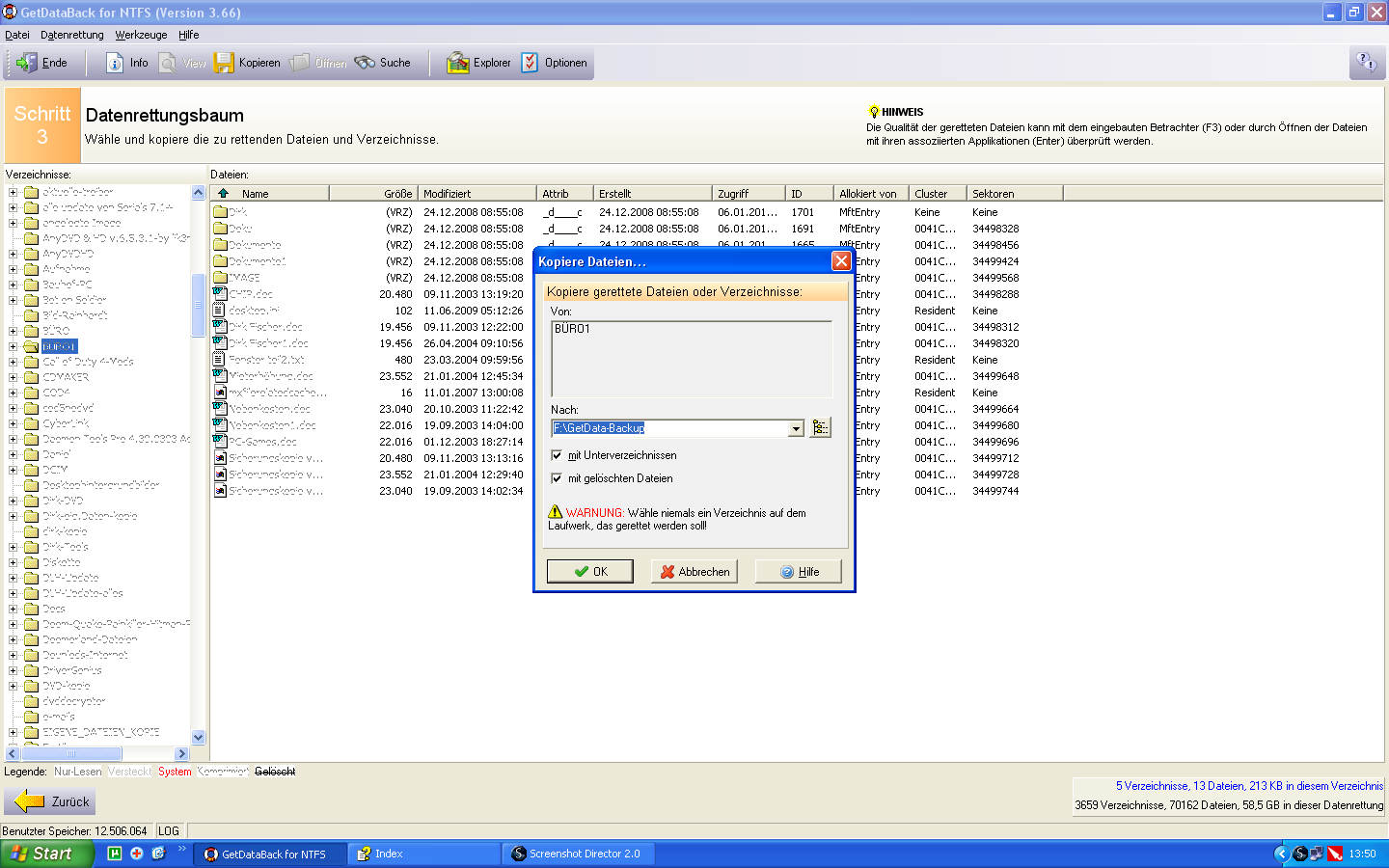This screenshot has width=1389, height=868.
Task: Click the IMAGE folder icon in file list
Action: pos(220,278)
